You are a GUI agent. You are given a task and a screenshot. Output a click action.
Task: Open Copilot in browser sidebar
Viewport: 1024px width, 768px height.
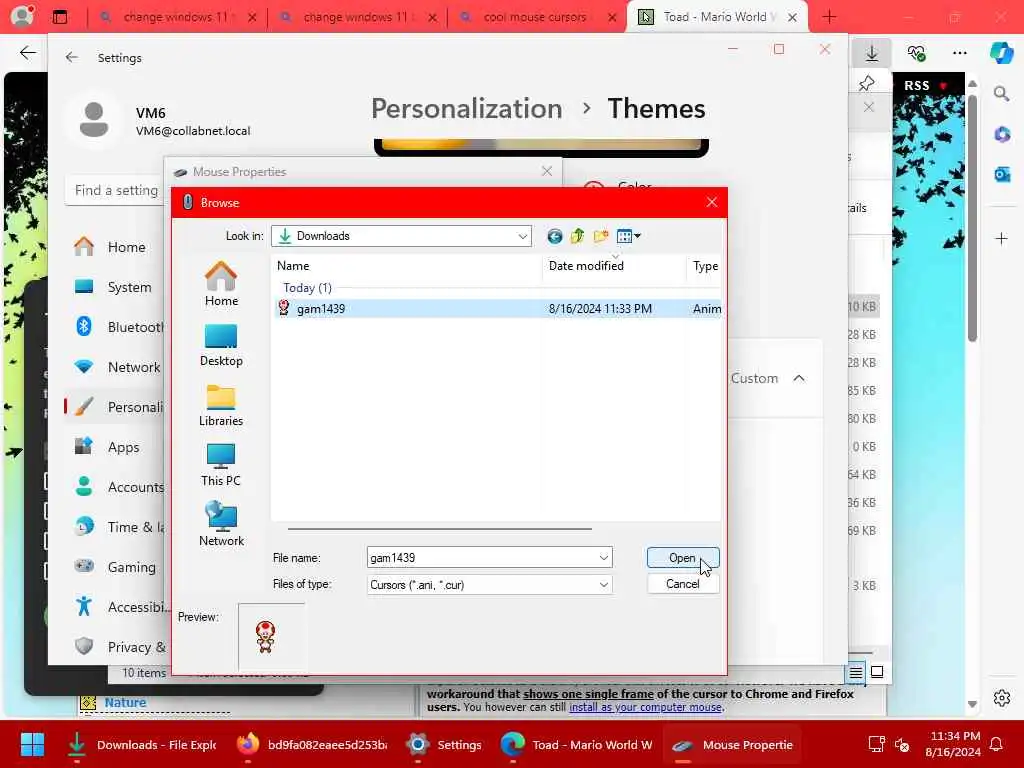pyautogui.click(x=1002, y=53)
